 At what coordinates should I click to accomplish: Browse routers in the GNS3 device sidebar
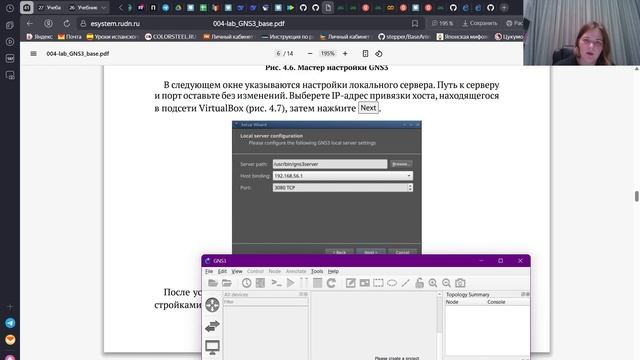pyautogui.click(x=212, y=305)
